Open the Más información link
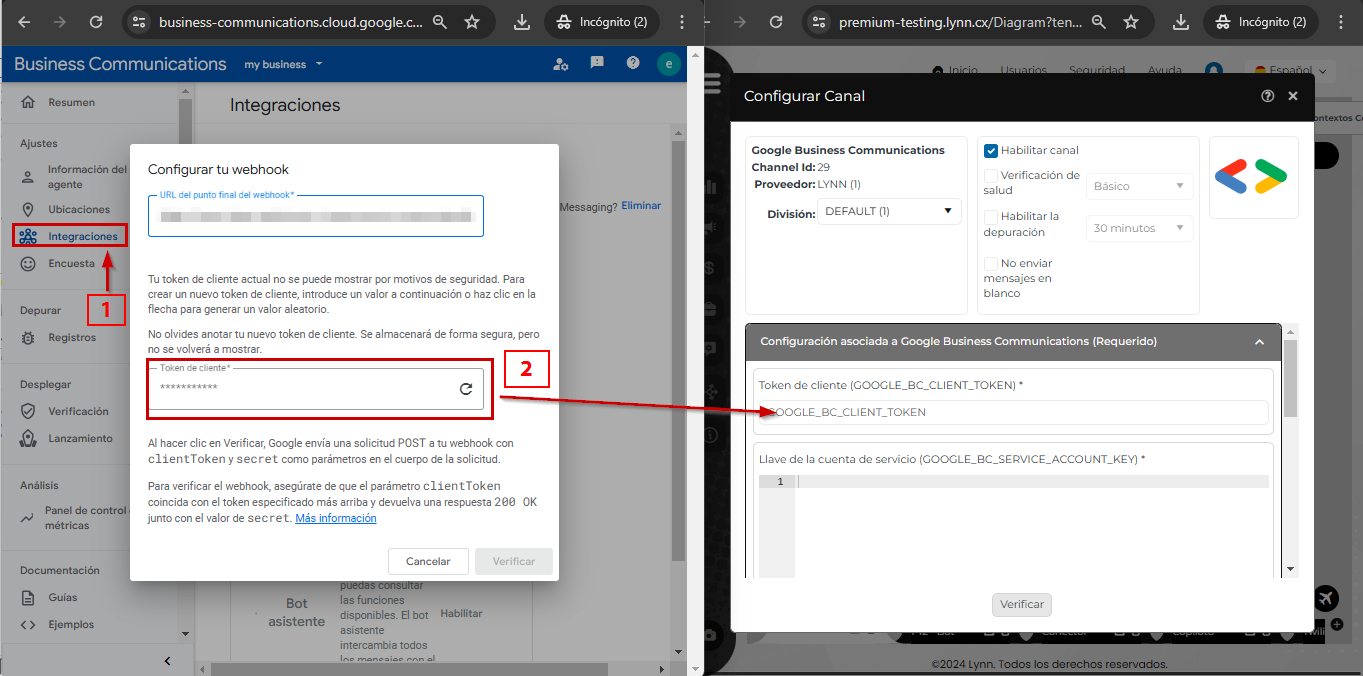 click(x=336, y=518)
